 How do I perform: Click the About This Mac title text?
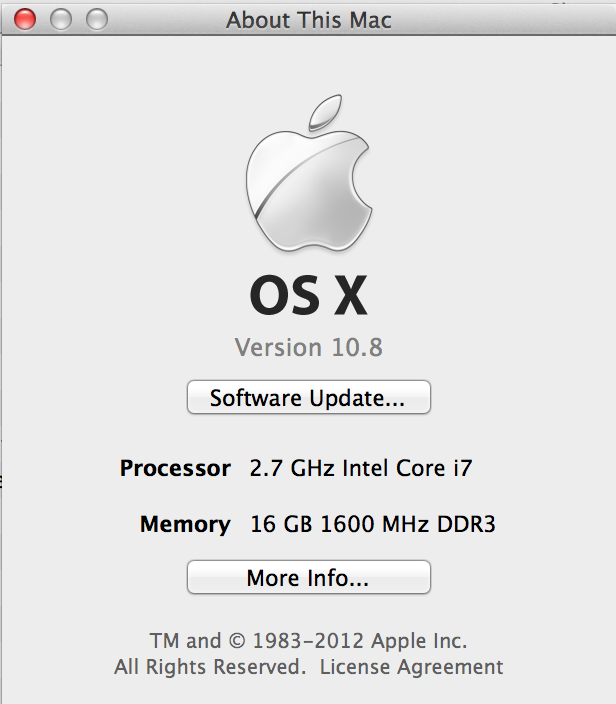308,20
